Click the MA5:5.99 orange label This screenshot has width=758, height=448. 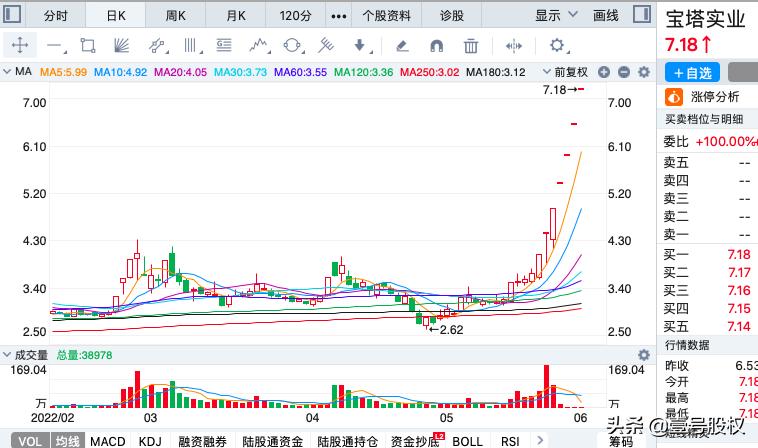[63, 72]
